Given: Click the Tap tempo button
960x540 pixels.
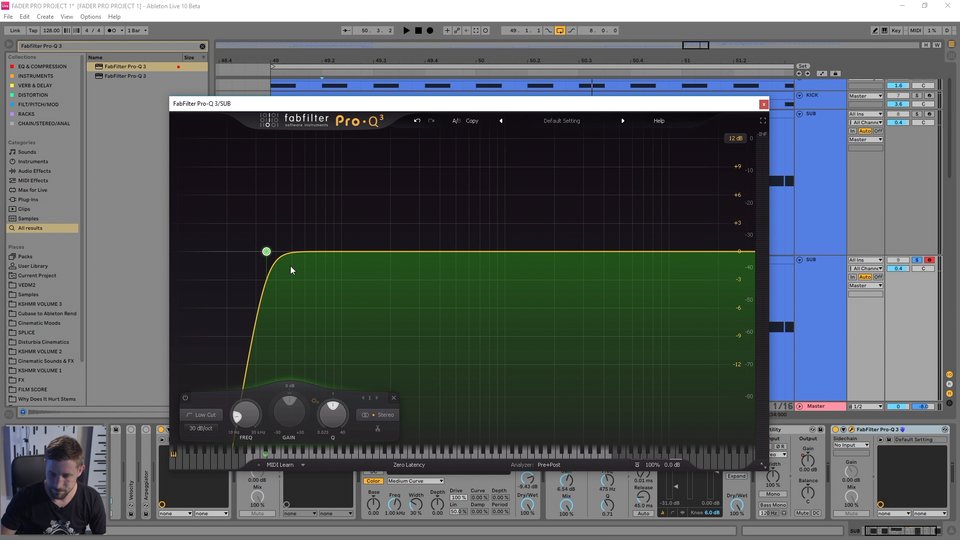Looking at the screenshot, I should point(33,30).
